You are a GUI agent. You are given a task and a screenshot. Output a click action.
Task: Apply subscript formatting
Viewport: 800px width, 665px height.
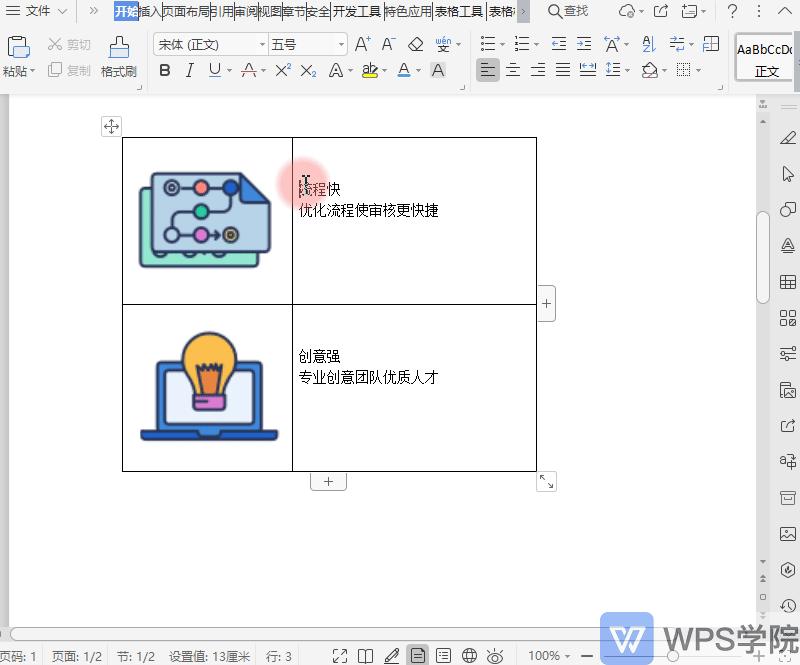click(309, 70)
